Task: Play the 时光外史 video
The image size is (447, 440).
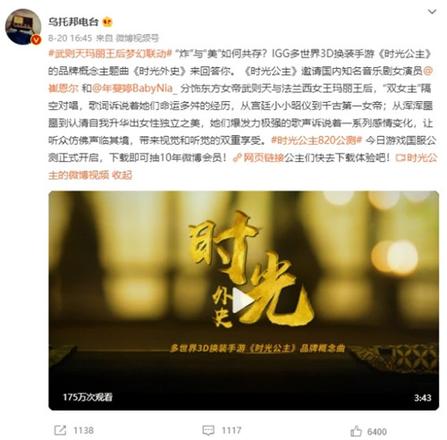Action: coord(243,300)
